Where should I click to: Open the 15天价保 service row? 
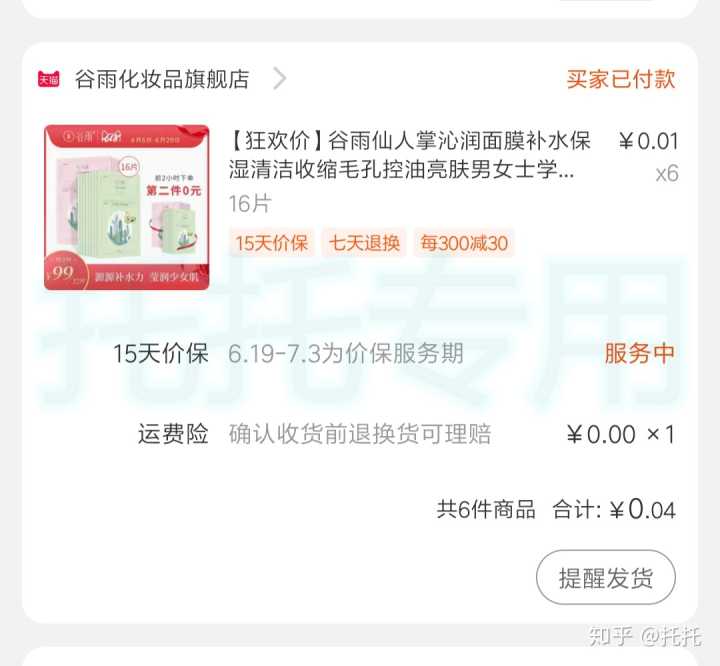point(360,354)
